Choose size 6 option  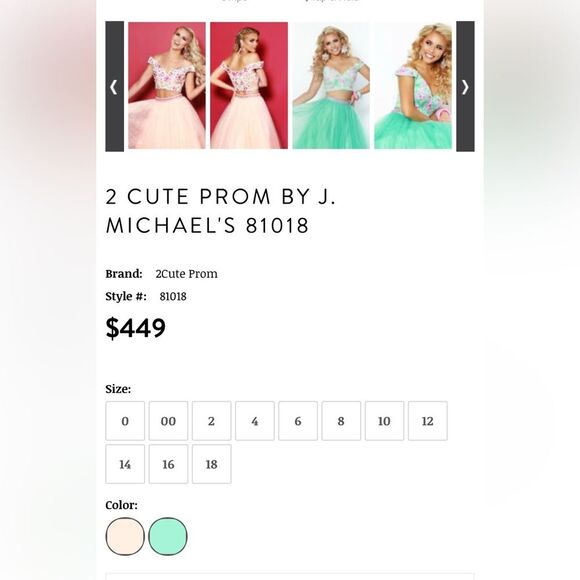point(298,421)
